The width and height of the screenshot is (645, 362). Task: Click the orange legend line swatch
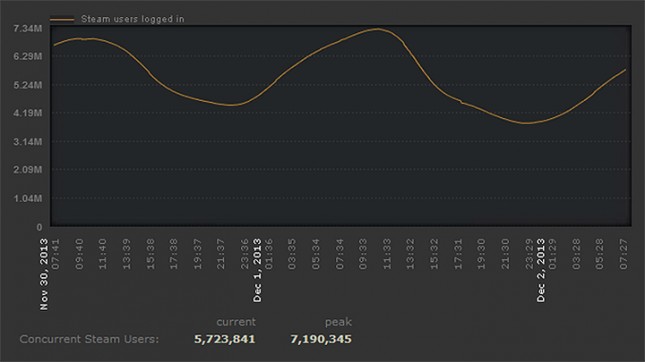[x=62, y=19]
